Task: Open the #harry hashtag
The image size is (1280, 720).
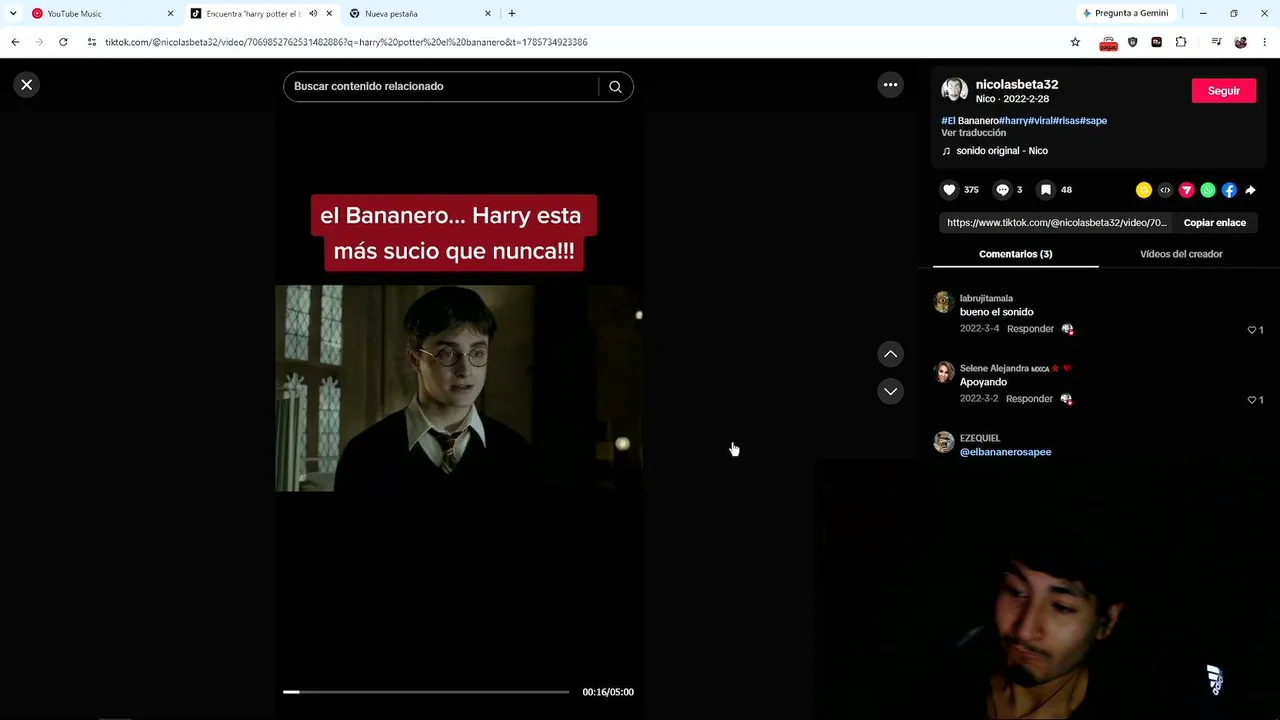Action: click(1013, 121)
